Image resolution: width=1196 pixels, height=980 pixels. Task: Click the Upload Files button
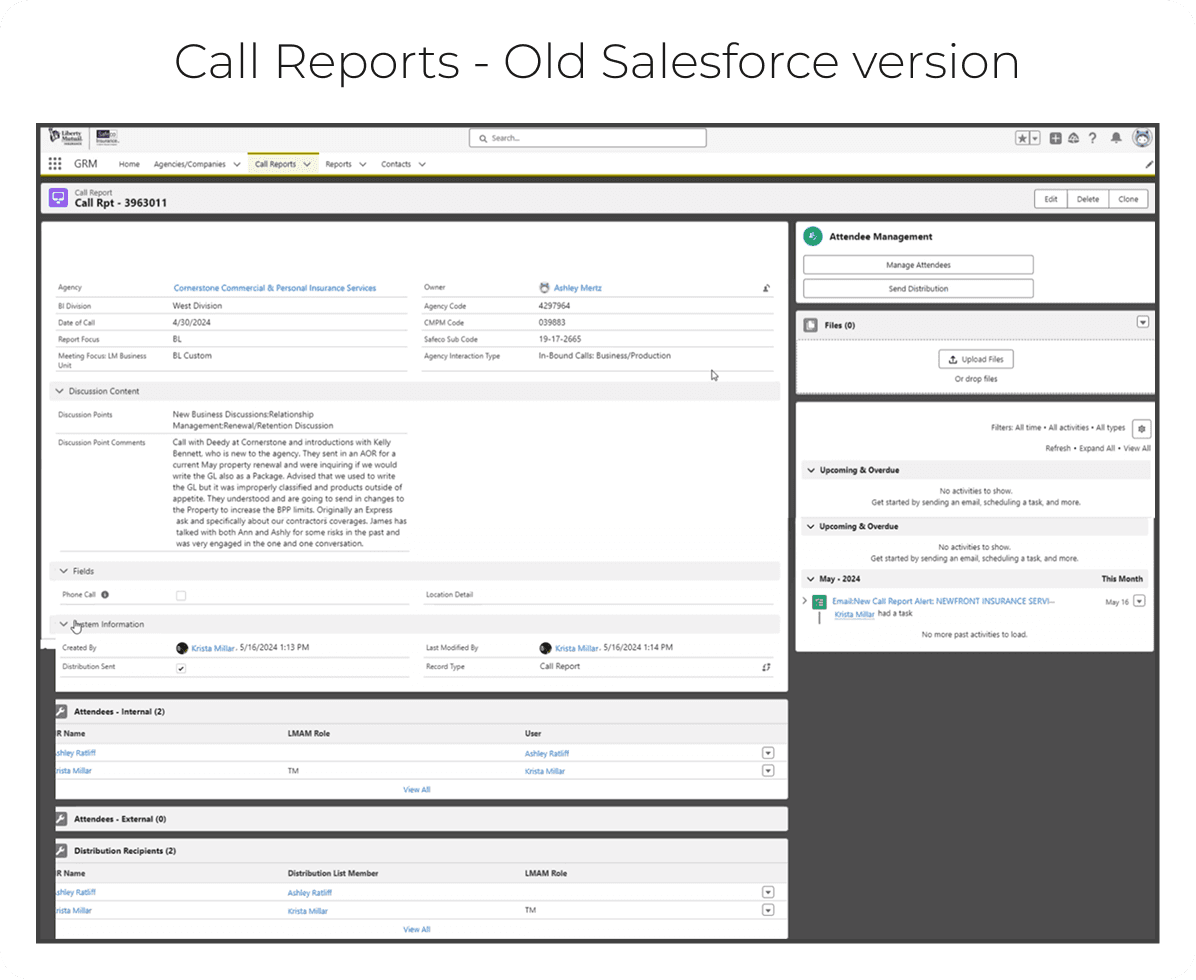[976, 360]
